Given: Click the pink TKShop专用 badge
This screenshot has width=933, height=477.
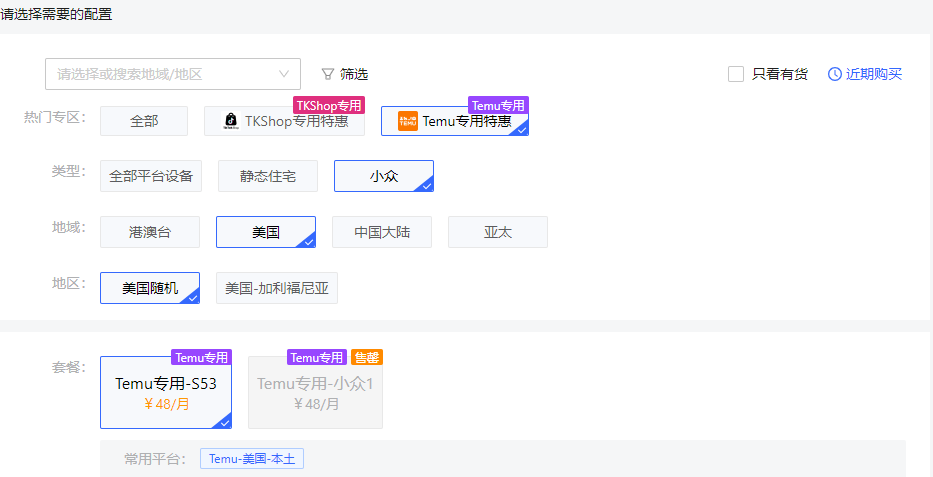Looking at the screenshot, I should (x=329, y=105).
